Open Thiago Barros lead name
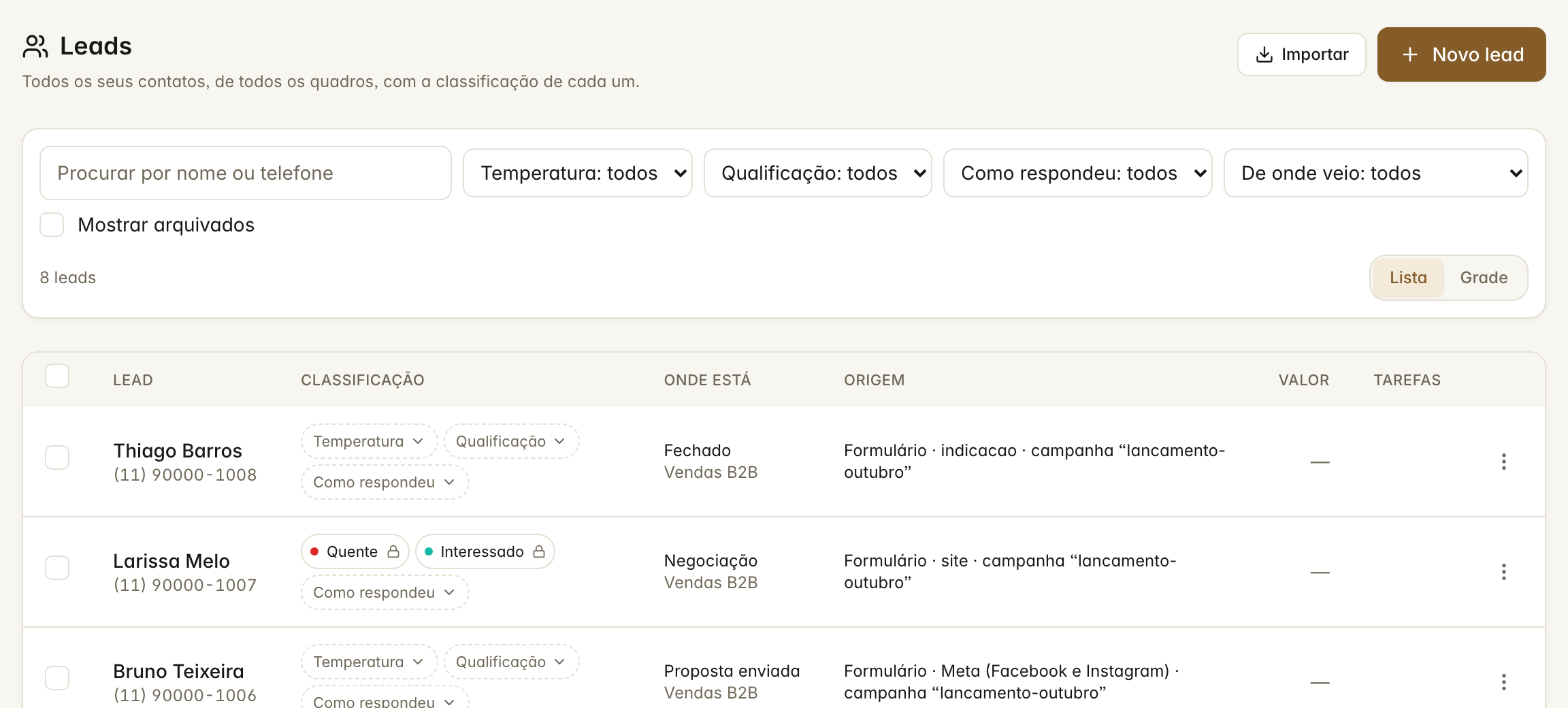 coord(177,451)
